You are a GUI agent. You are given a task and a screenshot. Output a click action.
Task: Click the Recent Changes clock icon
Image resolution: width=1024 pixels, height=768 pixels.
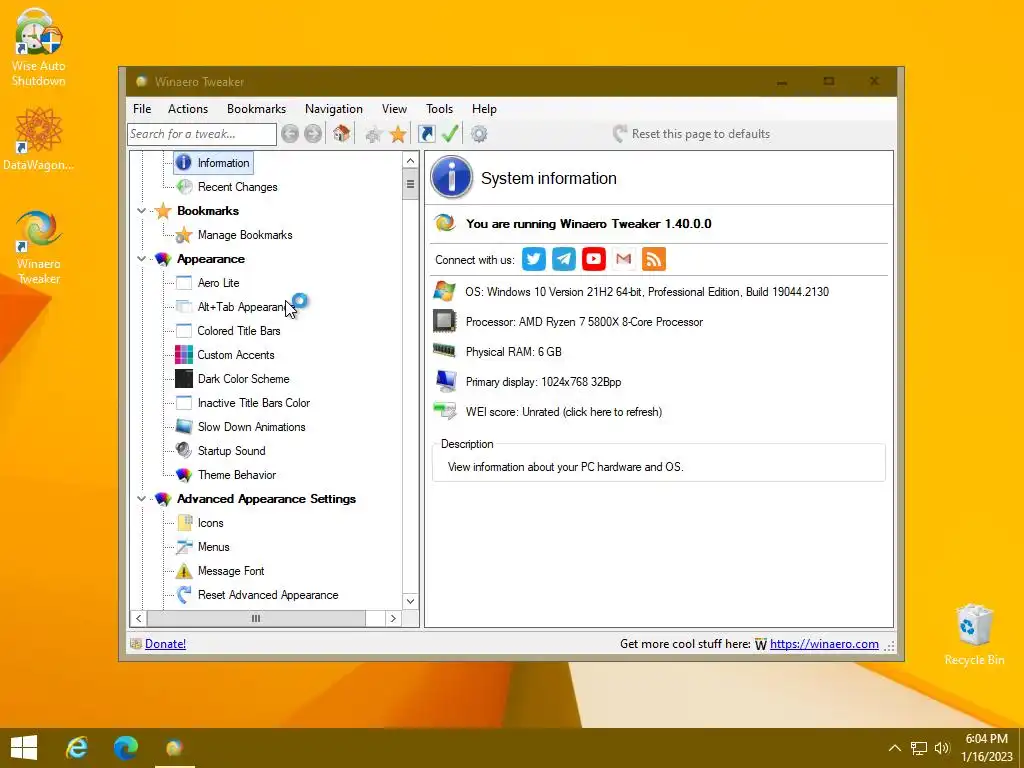[x=184, y=187]
